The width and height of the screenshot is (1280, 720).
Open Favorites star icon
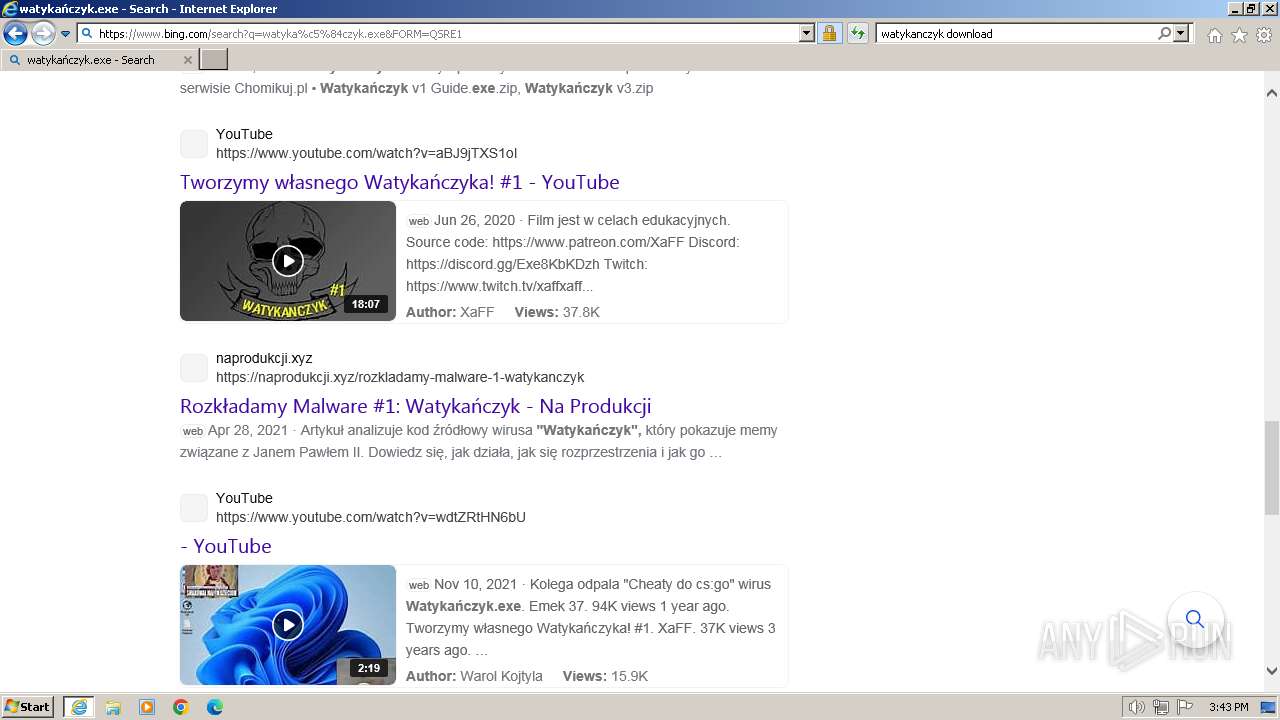click(1239, 35)
